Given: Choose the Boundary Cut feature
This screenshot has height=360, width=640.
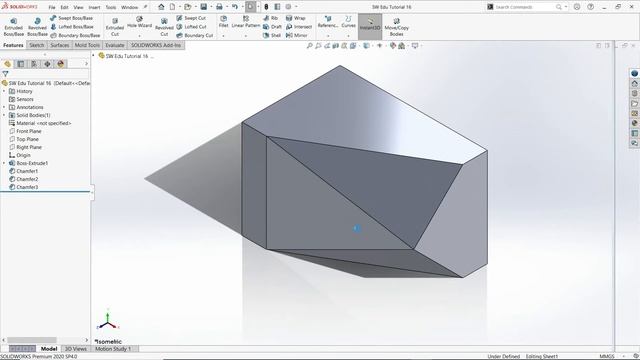Looking at the screenshot, I should (x=195, y=35).
